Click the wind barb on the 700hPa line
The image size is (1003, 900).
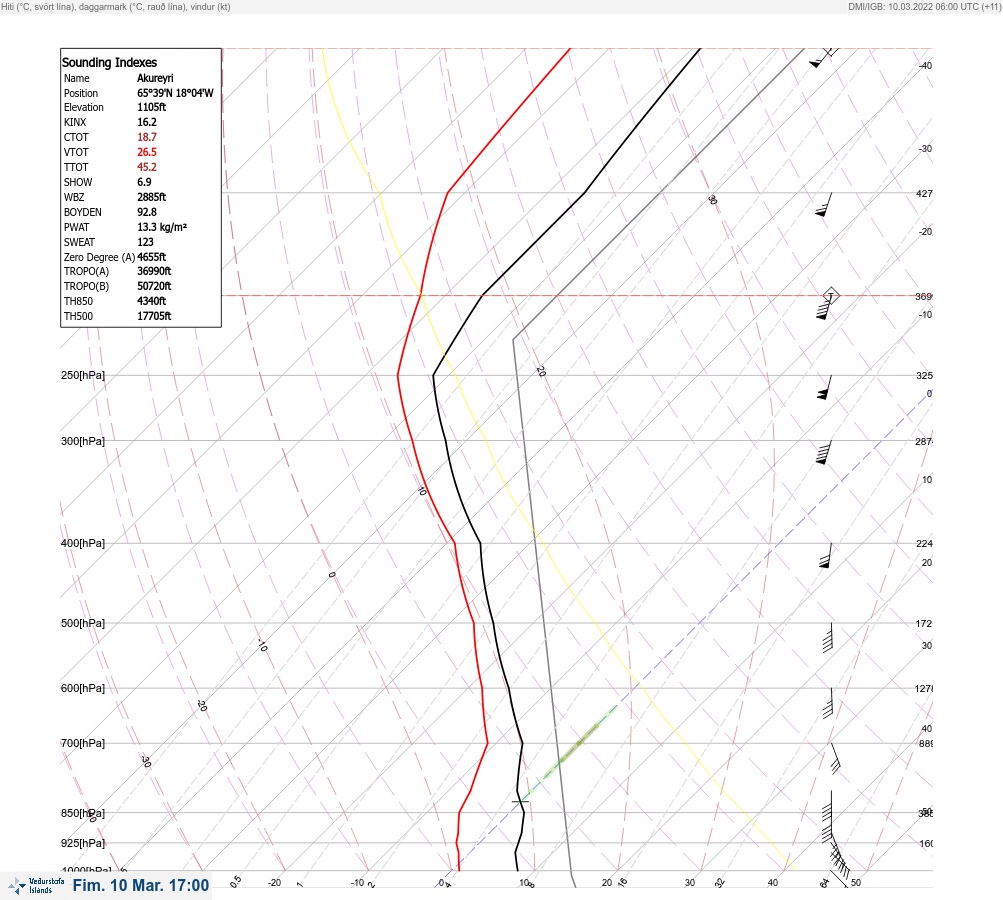835,758
